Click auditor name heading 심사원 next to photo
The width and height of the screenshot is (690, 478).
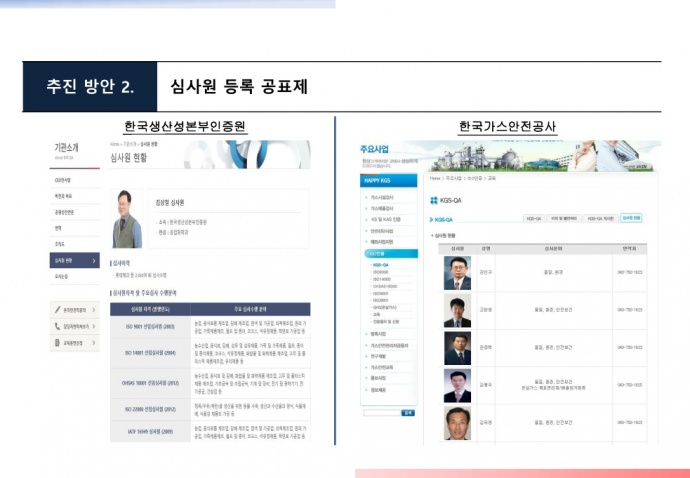[170, 203]
